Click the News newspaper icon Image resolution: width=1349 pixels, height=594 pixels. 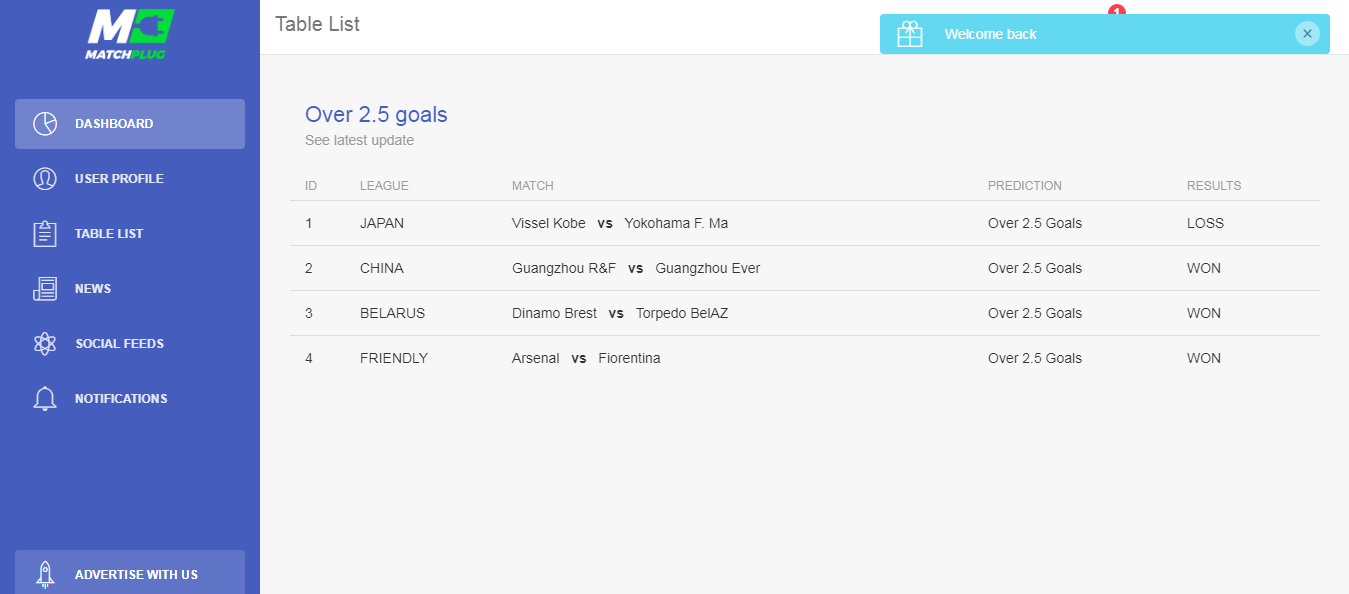coord(45,289)
